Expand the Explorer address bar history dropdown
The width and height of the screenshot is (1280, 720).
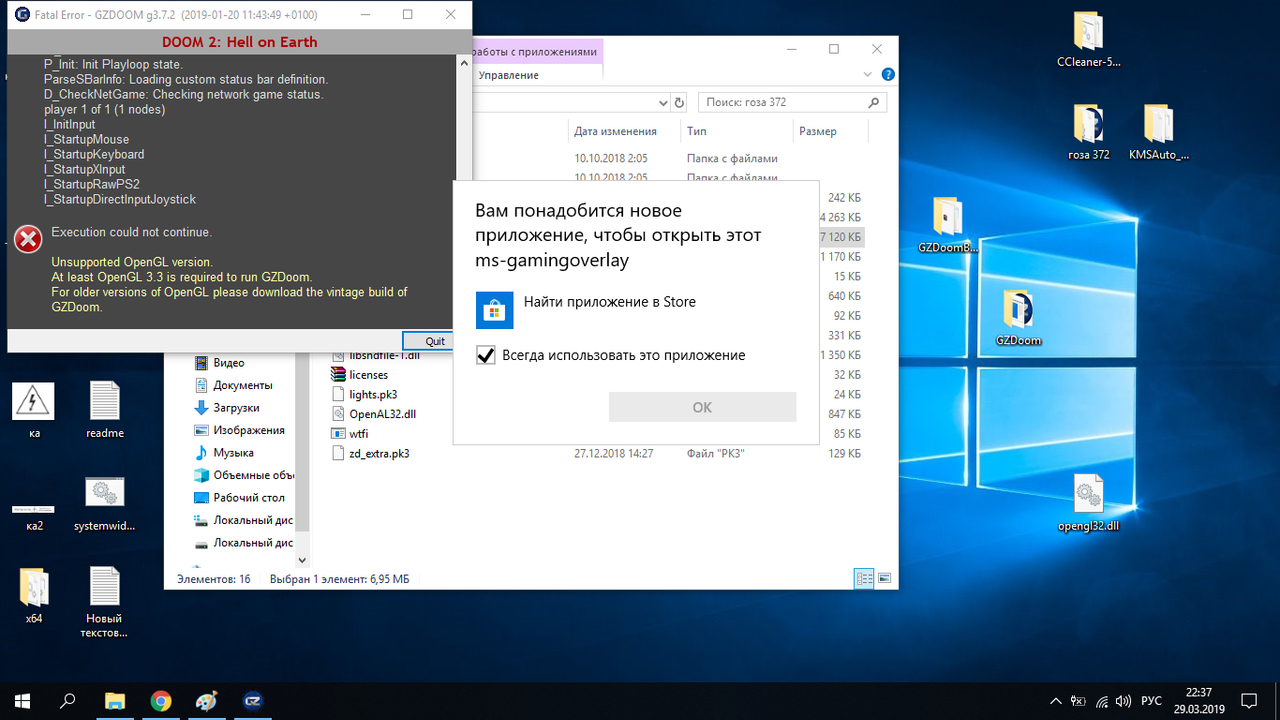click(x=662, y=103)
